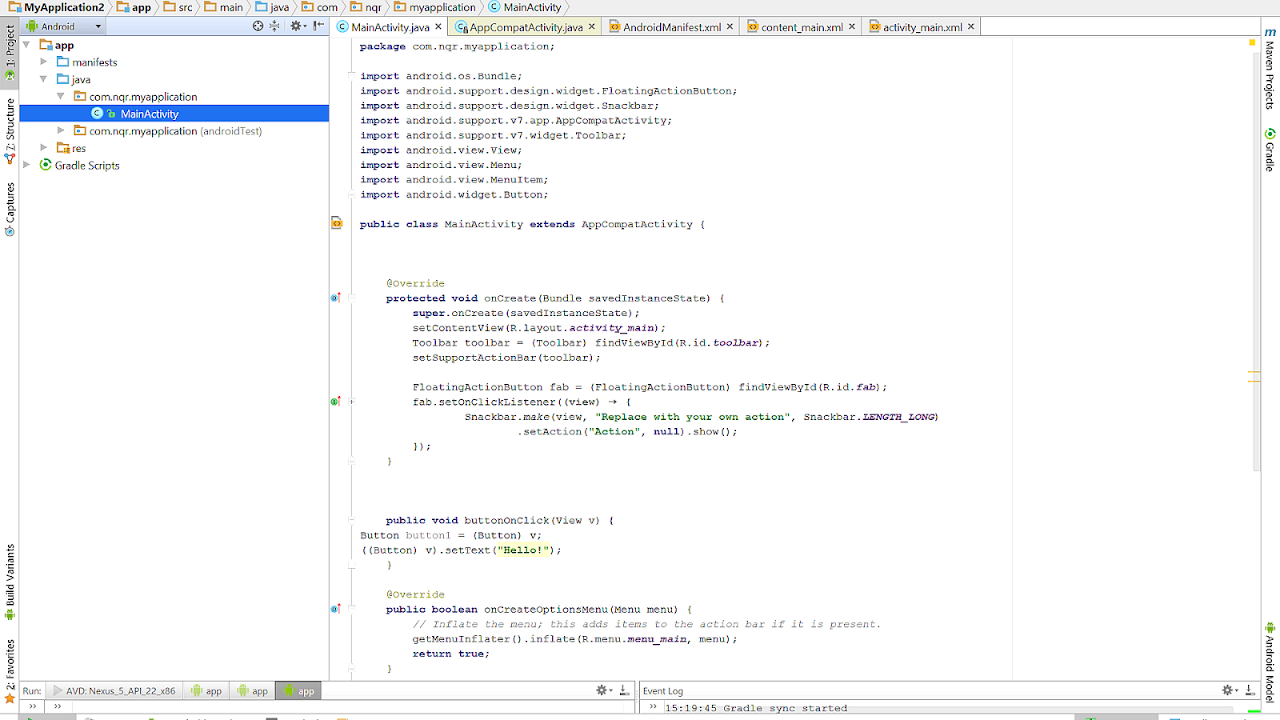Close the activity_main.xml tab
The image size is (1280, 720).
972,27
